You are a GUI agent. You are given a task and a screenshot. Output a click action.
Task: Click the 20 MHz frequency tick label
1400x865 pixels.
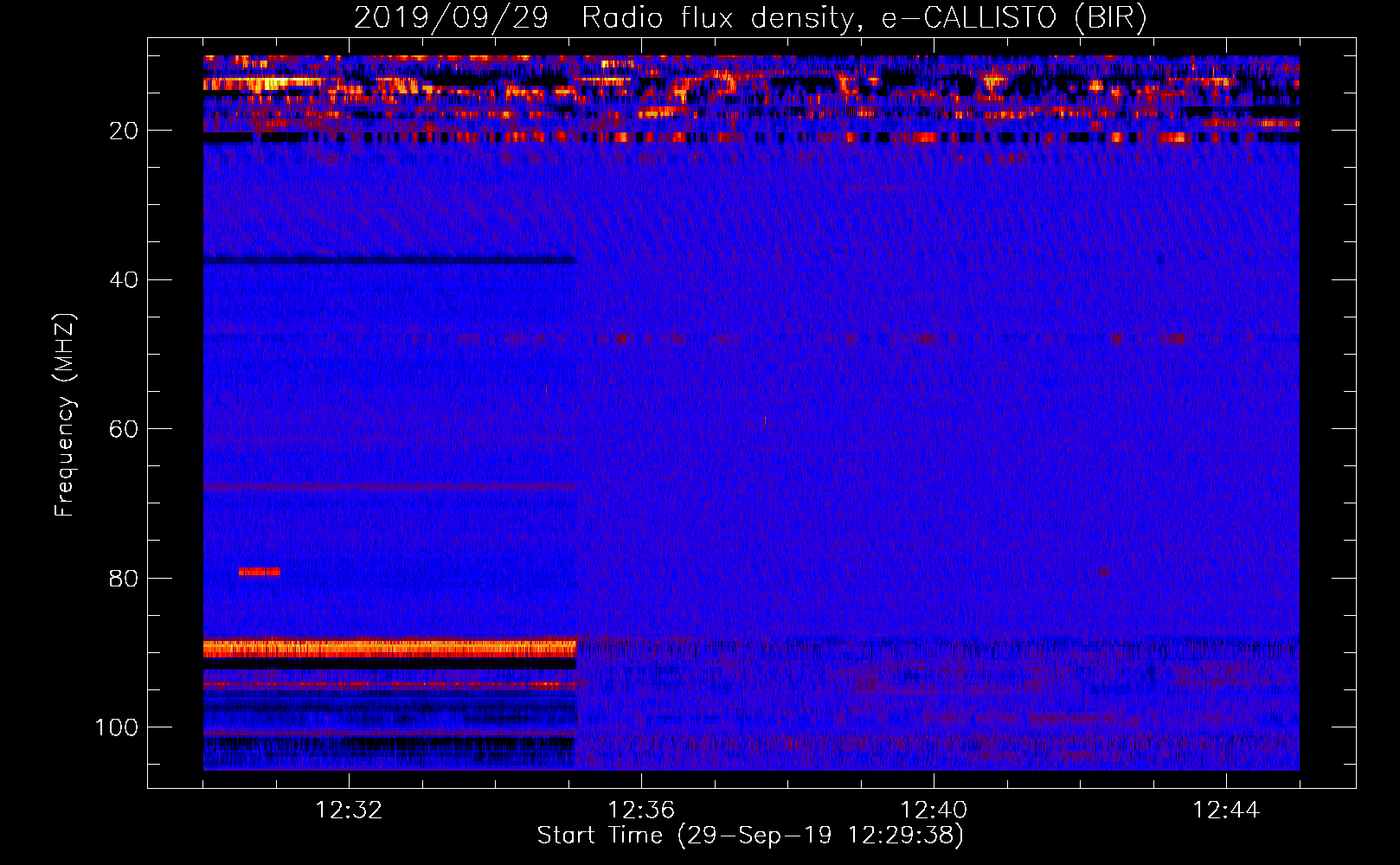pos(124,131)
